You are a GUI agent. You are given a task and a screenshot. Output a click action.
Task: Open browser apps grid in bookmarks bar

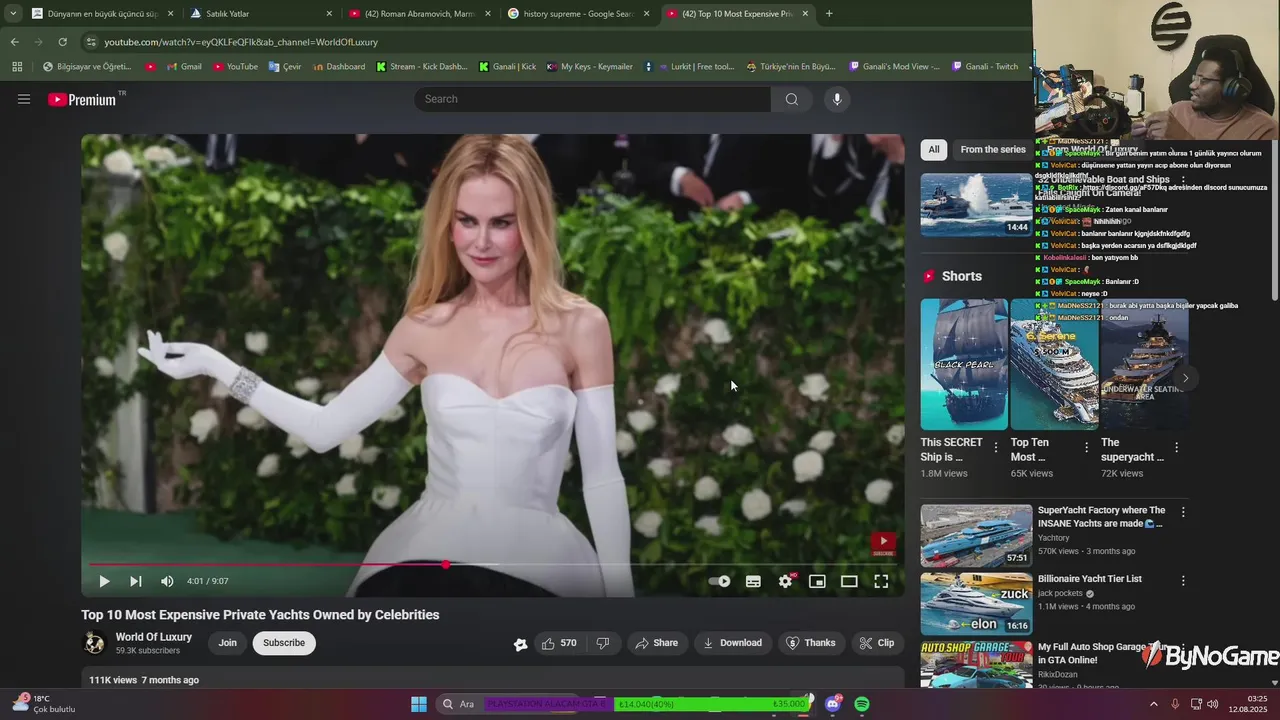click(x=17, y=67)
